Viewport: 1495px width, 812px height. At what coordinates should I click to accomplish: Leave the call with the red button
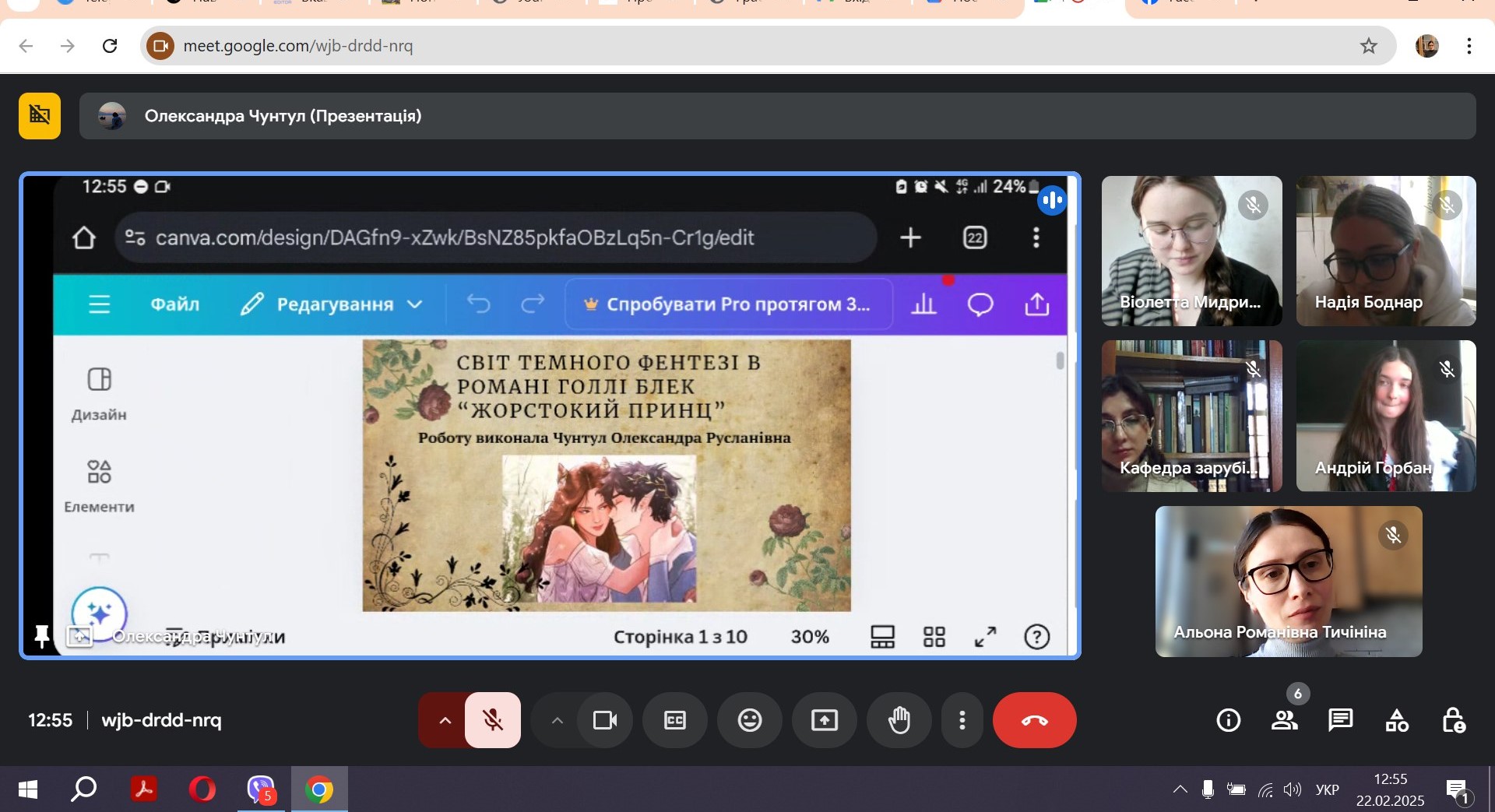coord(1035,720)
